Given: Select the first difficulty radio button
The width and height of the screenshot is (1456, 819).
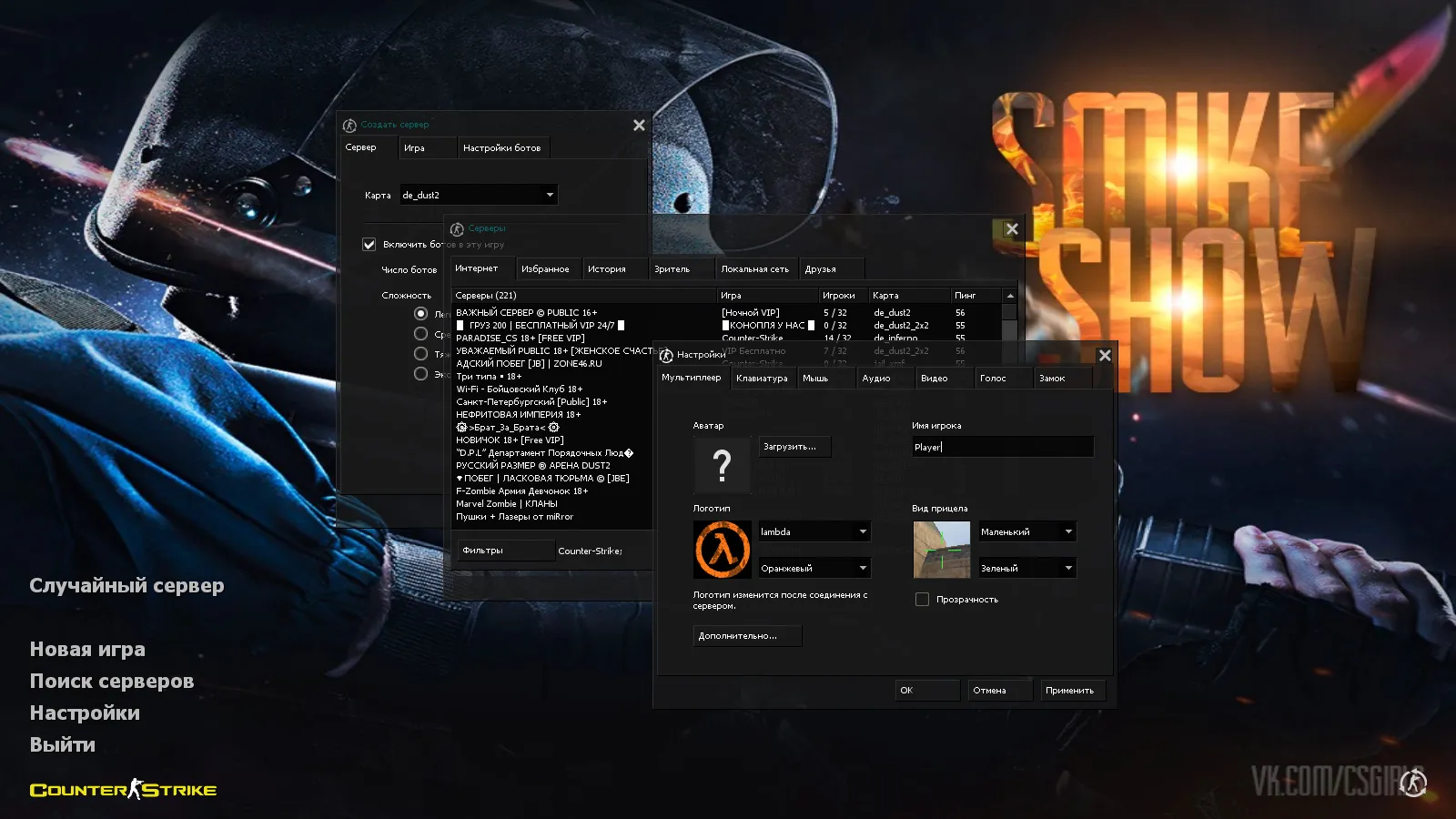Looking at the screenshot, I should point(420,314).
